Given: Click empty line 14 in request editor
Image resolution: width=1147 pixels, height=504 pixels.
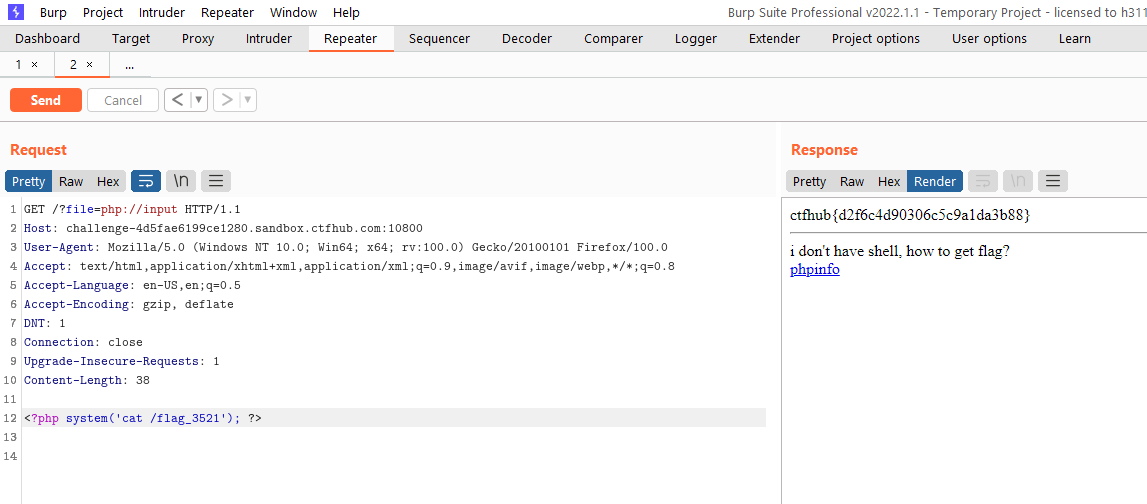Looking at the screenshot, I should pyautogui.click(x=394, y=456).
